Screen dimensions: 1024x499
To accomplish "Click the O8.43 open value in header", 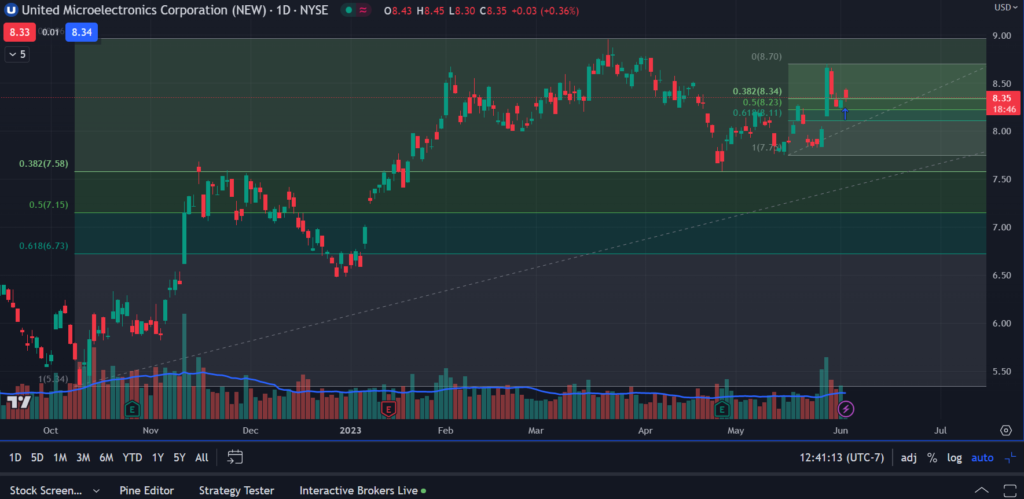I will tap(399, 11).
